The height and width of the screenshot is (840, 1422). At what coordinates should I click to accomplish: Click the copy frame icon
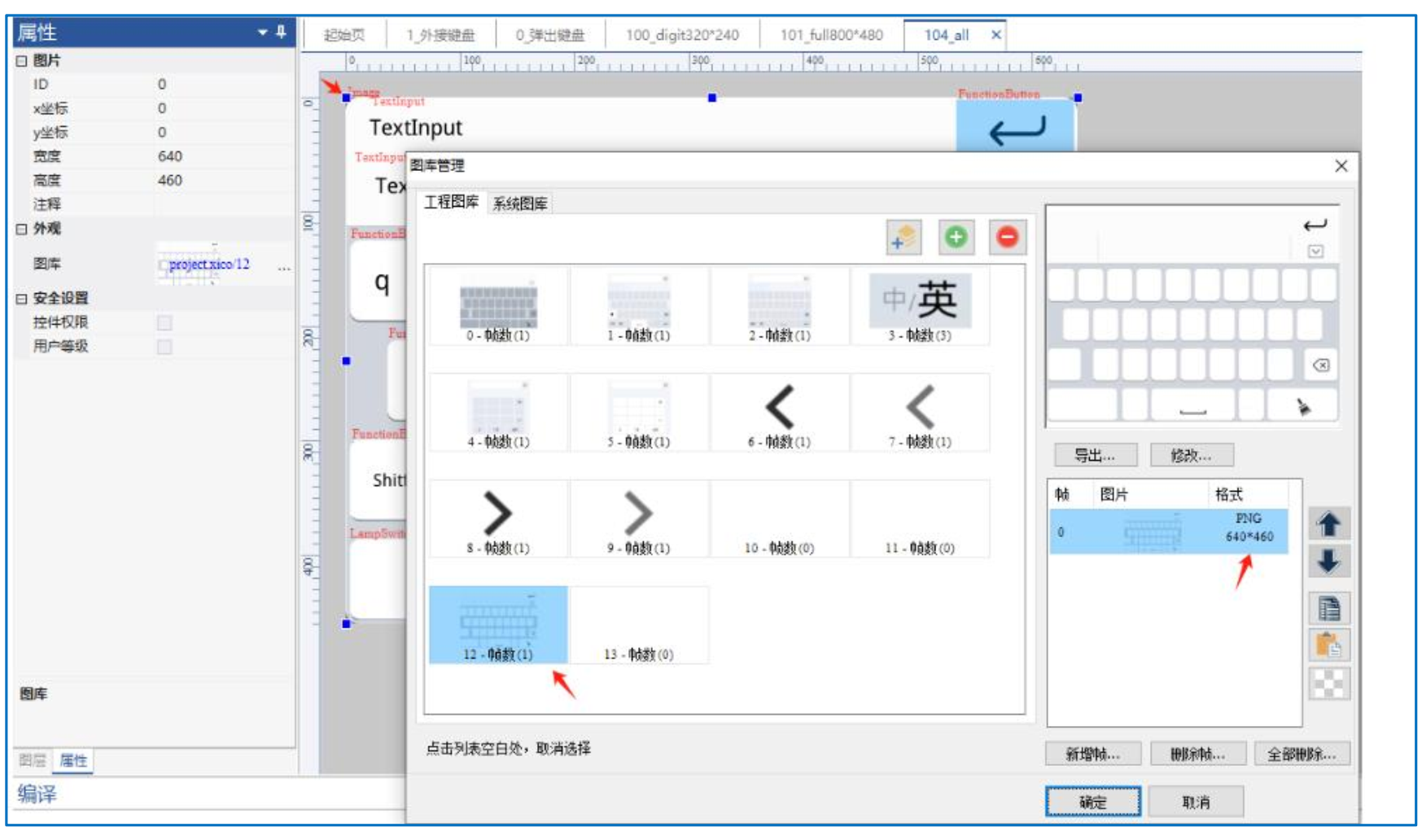1328,608
